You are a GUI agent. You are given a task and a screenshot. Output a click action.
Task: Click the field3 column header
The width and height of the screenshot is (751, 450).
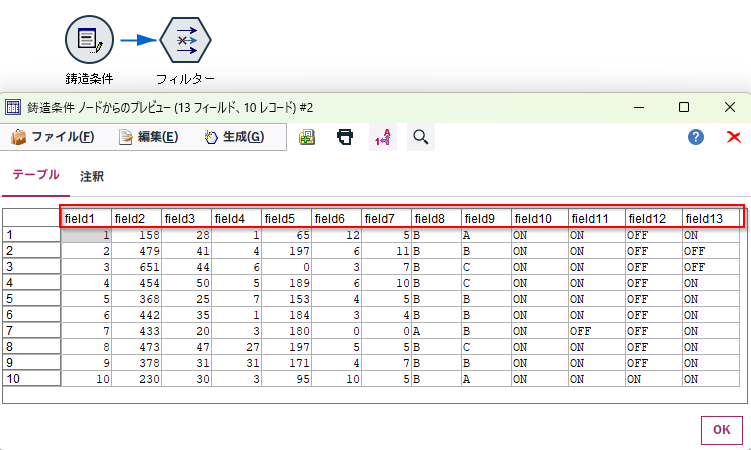pos(186,219)
